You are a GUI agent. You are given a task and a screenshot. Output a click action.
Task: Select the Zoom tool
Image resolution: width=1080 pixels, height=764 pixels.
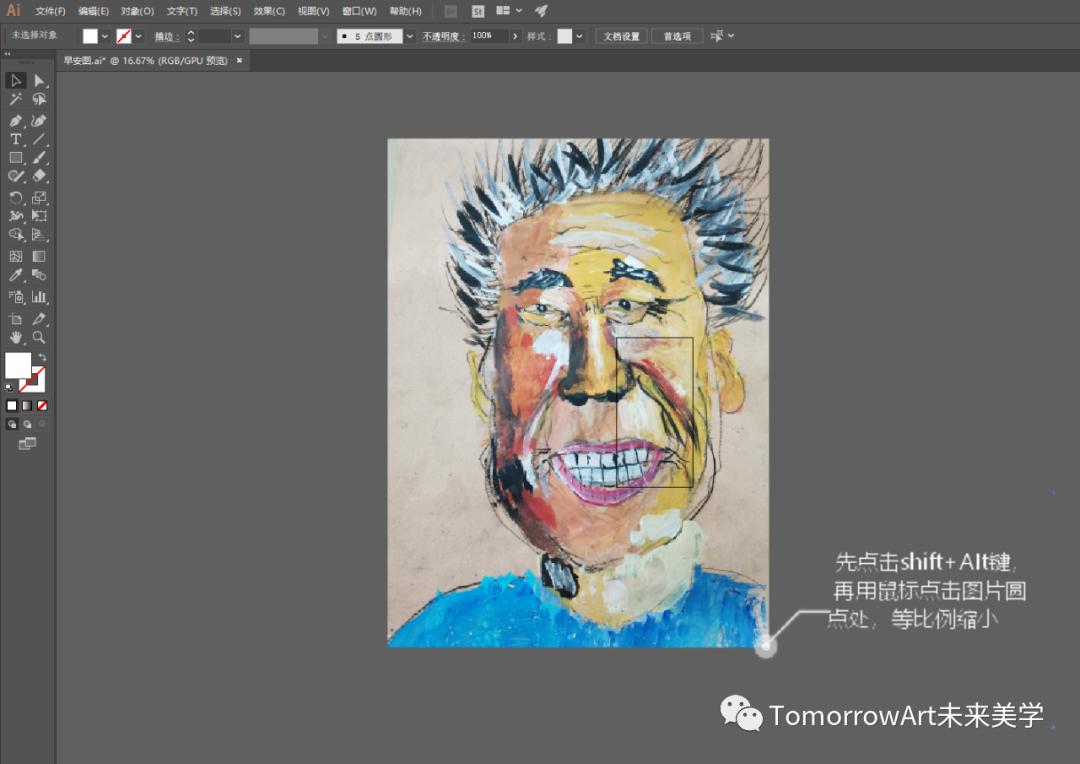pyautogui.click(x=39, y=338)
